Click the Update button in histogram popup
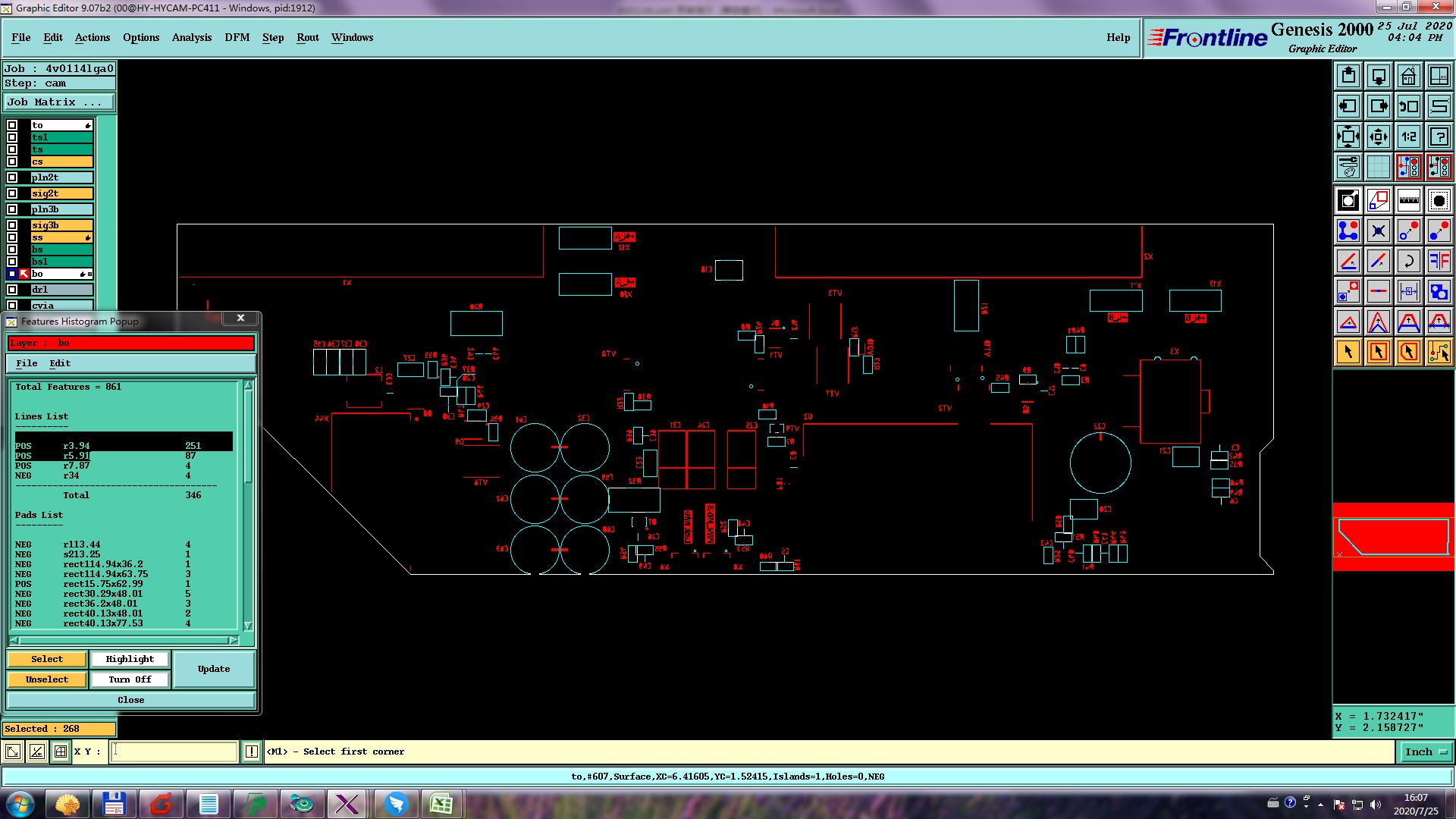Screen dimensions: 1456x819 coord(214,669)
